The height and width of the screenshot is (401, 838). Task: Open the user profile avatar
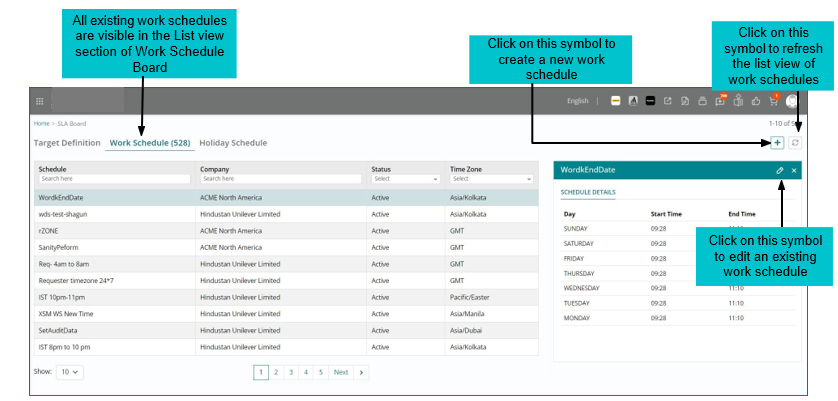792,101
